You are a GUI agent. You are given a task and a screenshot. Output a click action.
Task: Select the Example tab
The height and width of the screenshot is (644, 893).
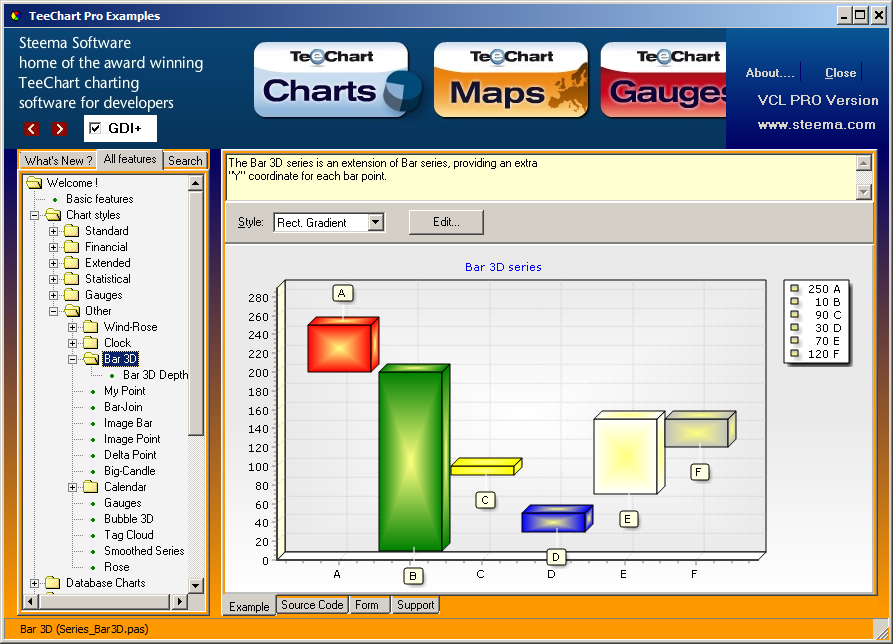(249, 606)
